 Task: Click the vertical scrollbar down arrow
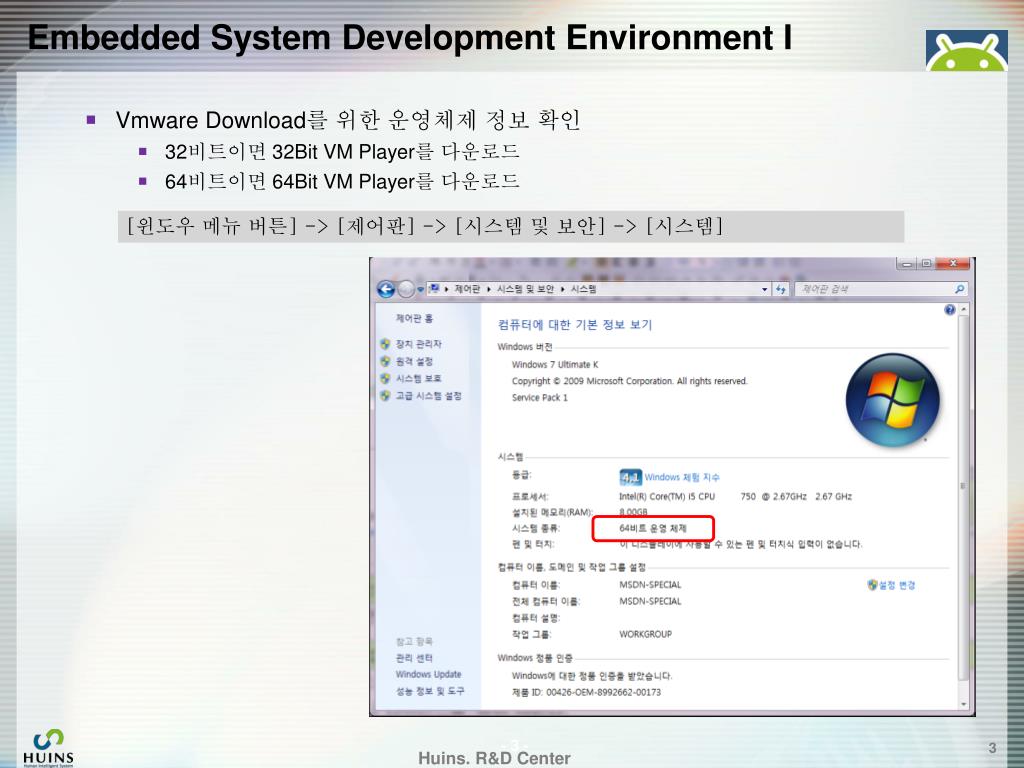point(964,707)
